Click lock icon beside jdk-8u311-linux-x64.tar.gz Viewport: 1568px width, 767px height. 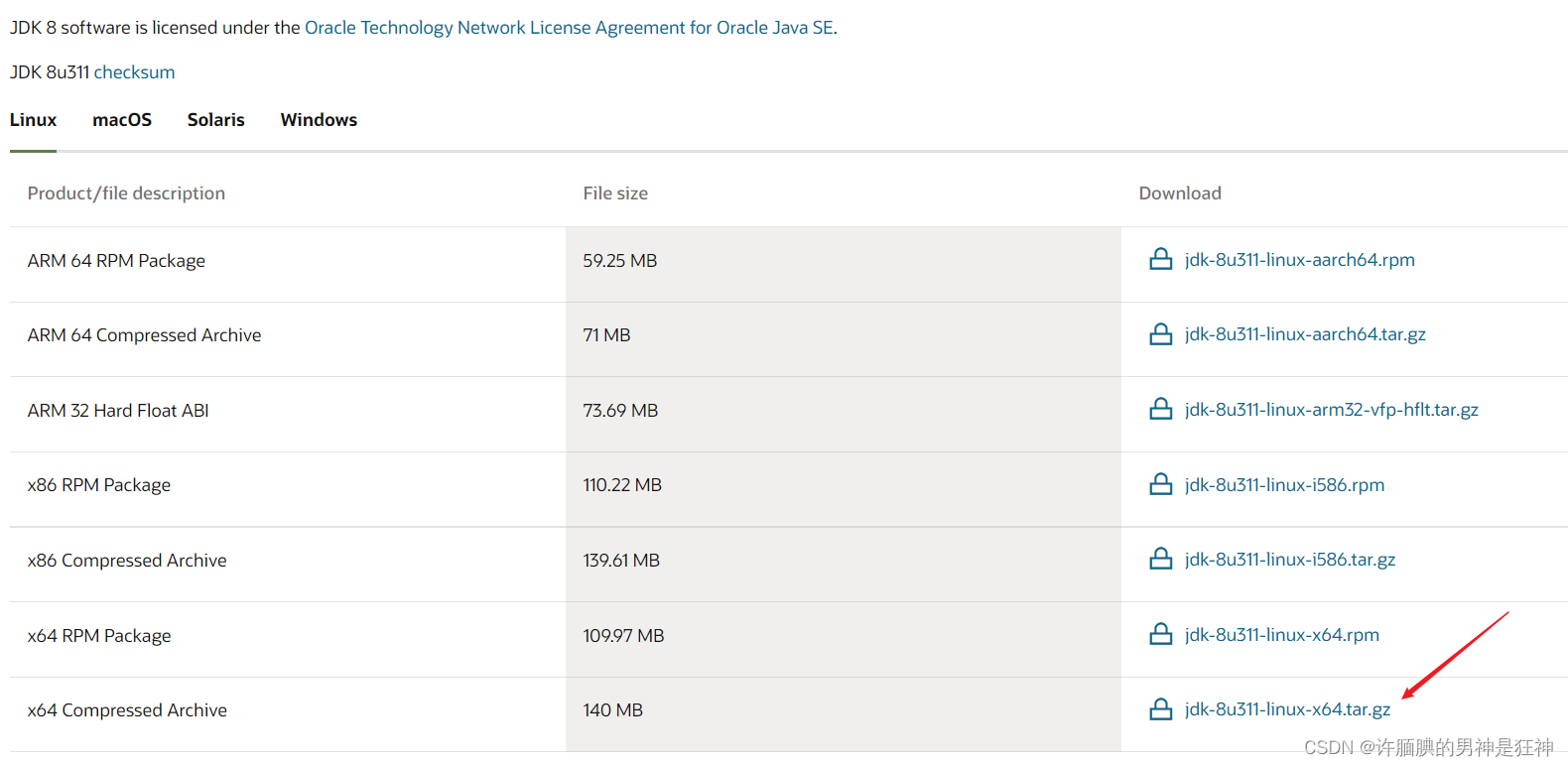tap(1160, 709)
